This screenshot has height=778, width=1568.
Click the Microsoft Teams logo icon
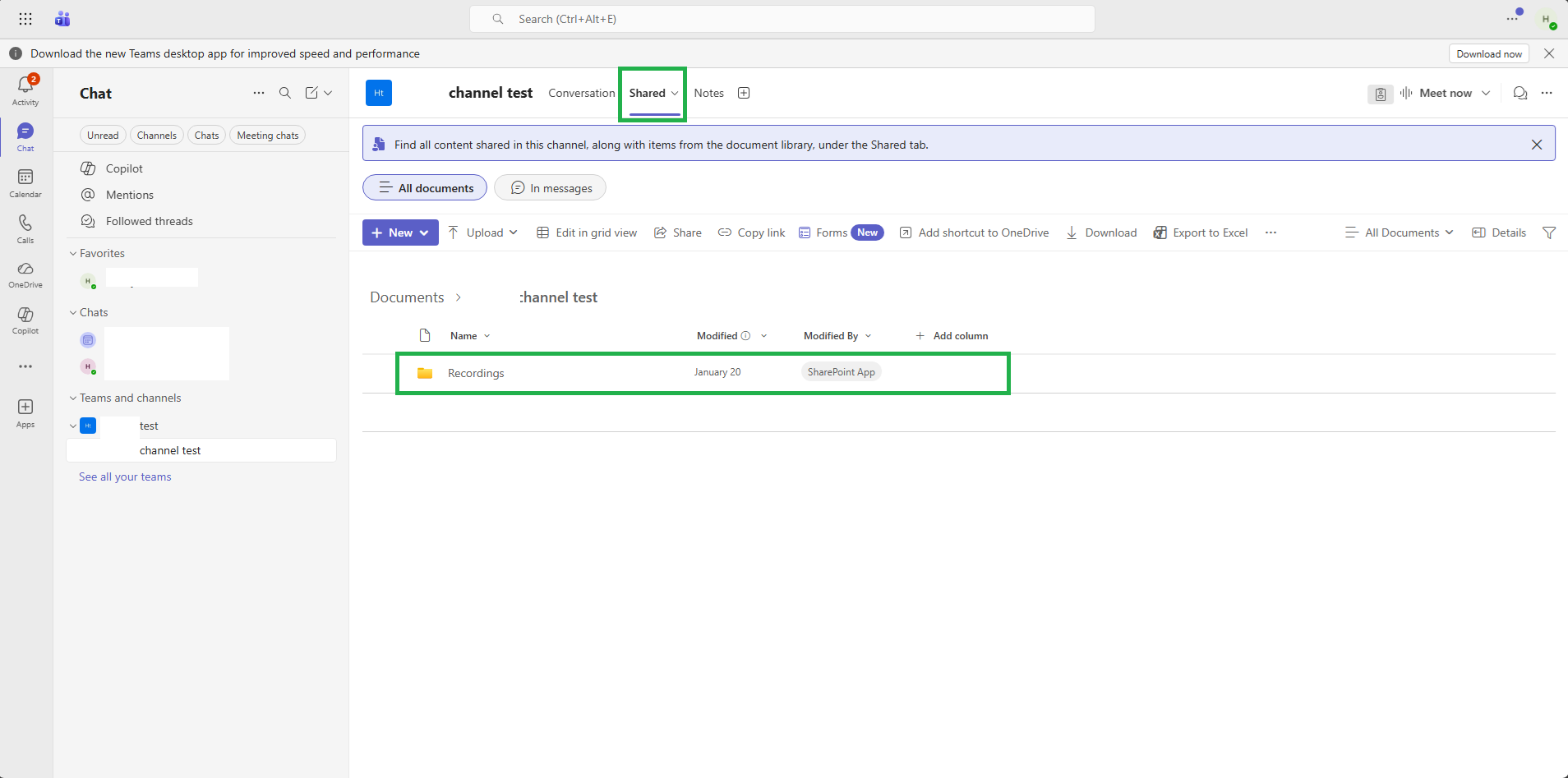point(62,19)
